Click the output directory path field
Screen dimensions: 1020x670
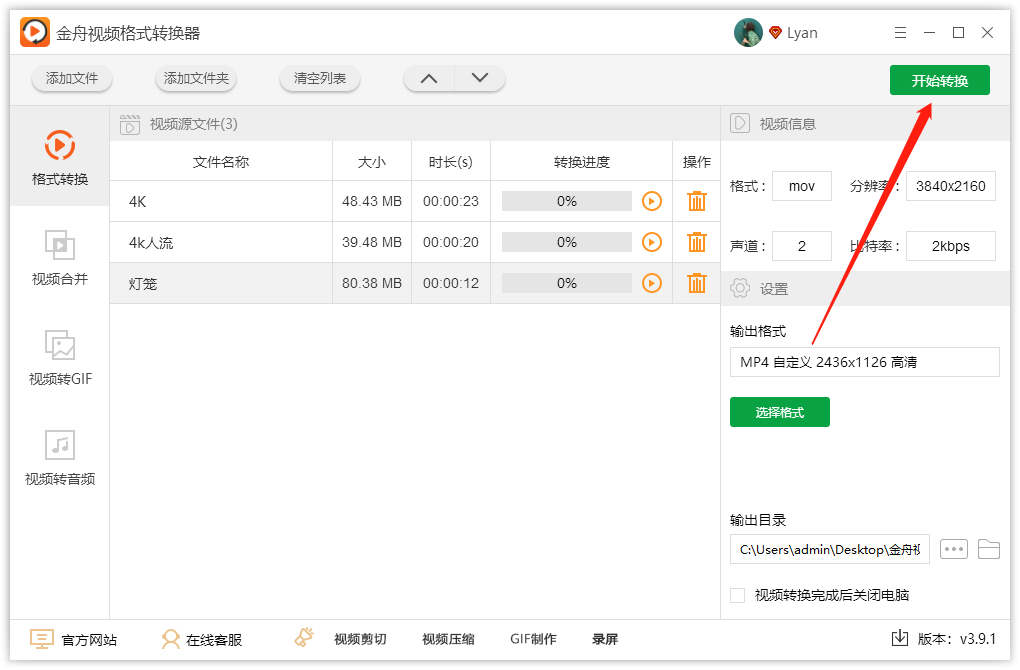click(x=828, y=548)
